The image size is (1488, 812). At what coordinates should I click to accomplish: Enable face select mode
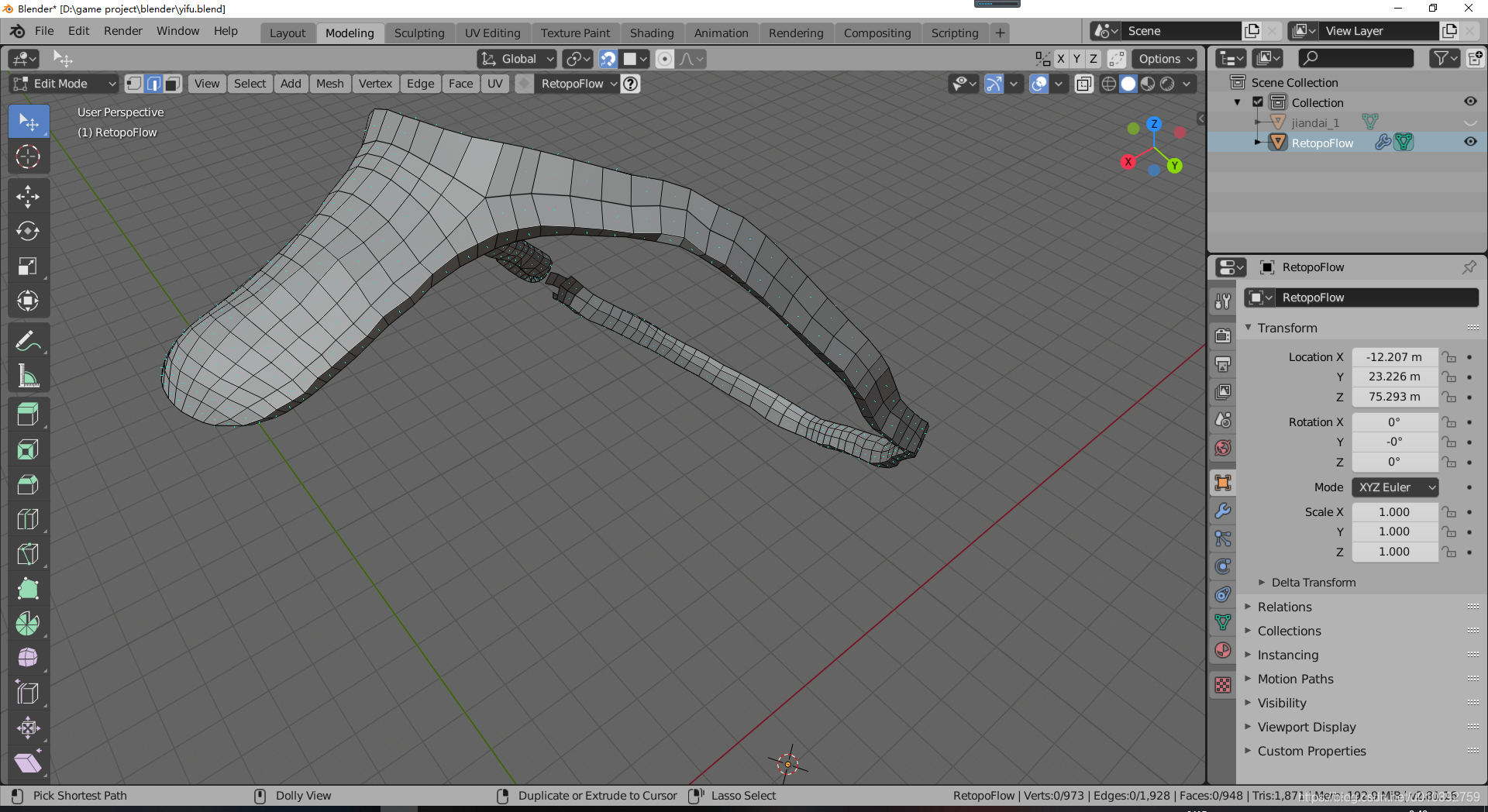point(173,84)
